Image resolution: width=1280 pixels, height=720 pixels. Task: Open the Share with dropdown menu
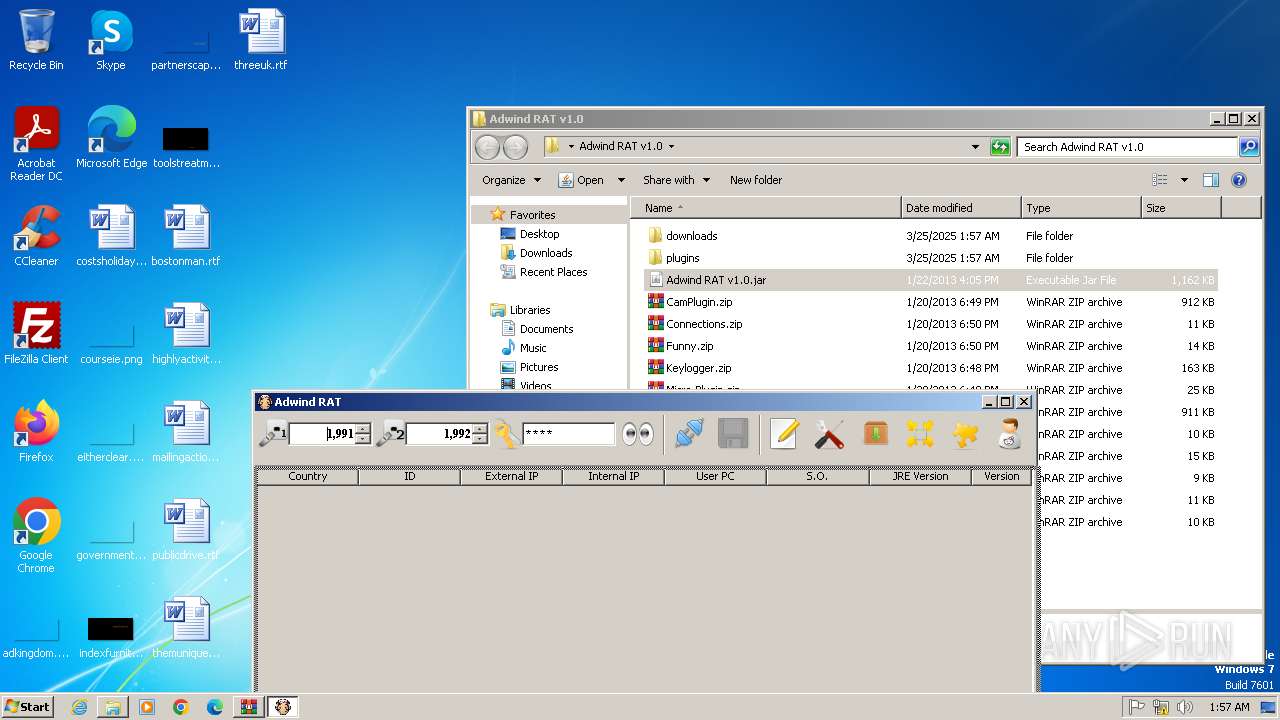click(676, 180)
